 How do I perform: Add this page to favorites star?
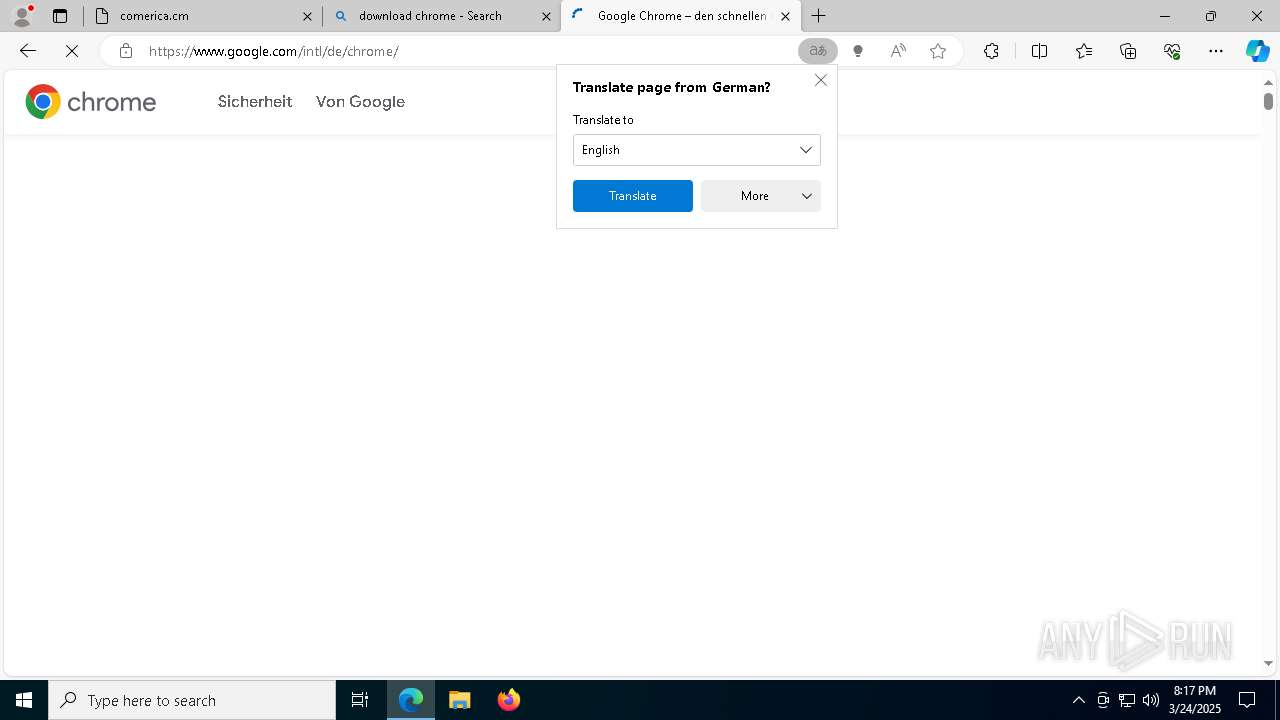pos(938,51)
